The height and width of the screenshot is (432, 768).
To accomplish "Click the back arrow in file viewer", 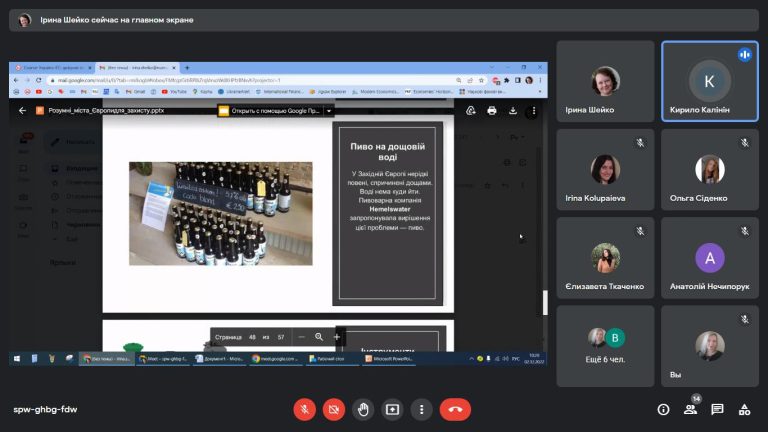I will click(x=23, y=111).
